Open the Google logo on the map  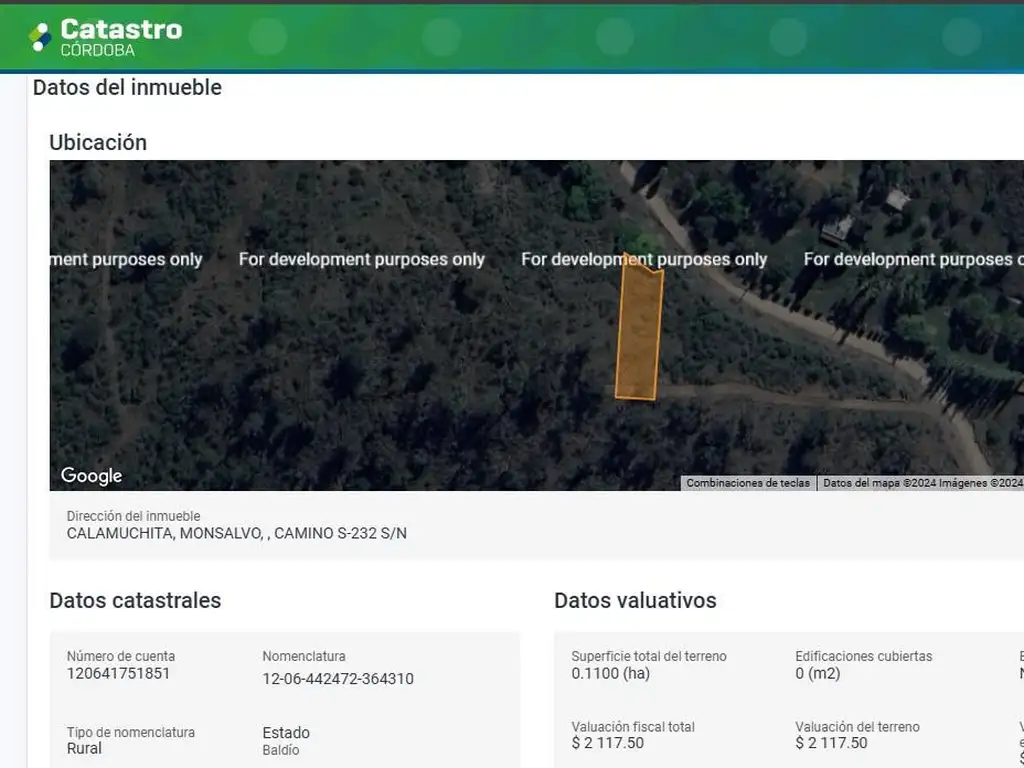pyautogui.click(x=91, y=476)
